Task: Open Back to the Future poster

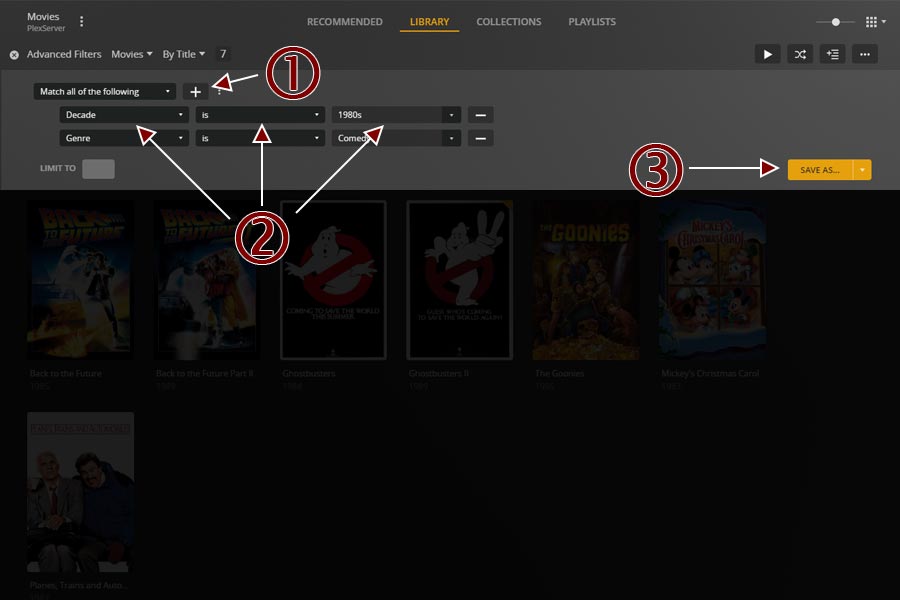Action: (80, 280)
